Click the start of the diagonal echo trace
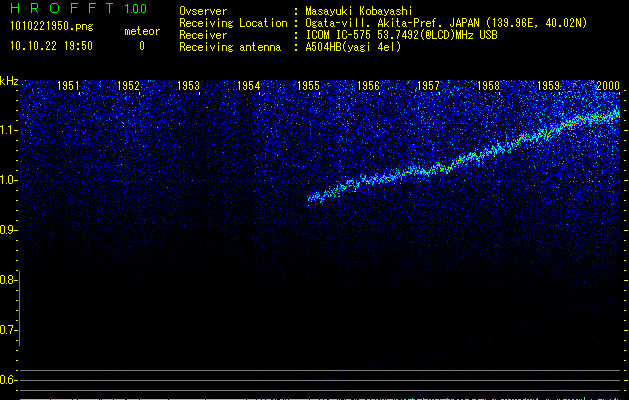The height and width of the screenshot is (400, 629). point(309,199)
